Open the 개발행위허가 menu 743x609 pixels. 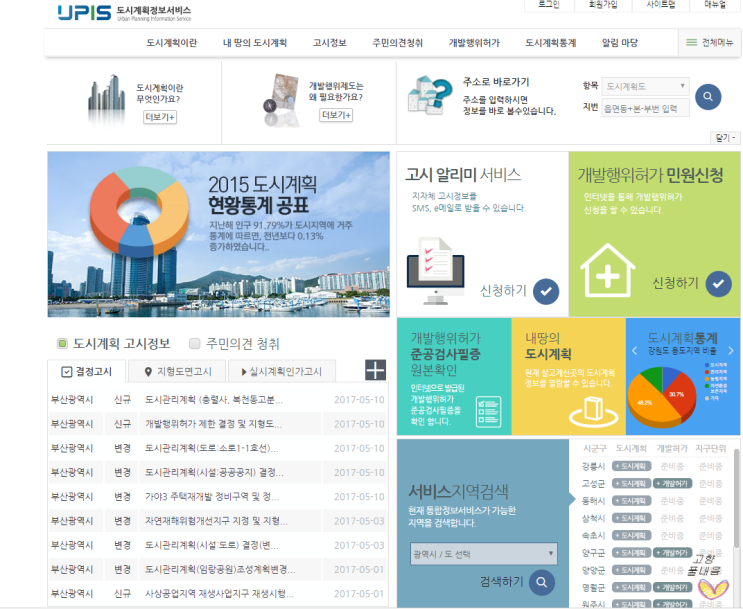point(474,43)
